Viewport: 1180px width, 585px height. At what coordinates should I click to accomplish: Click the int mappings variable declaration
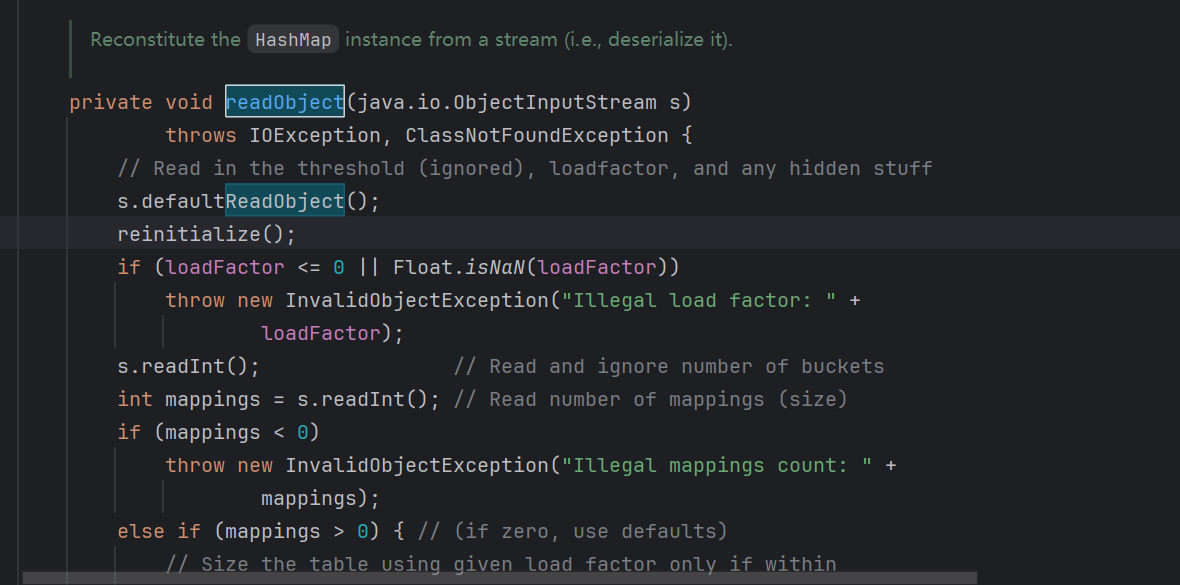point(189,399)
